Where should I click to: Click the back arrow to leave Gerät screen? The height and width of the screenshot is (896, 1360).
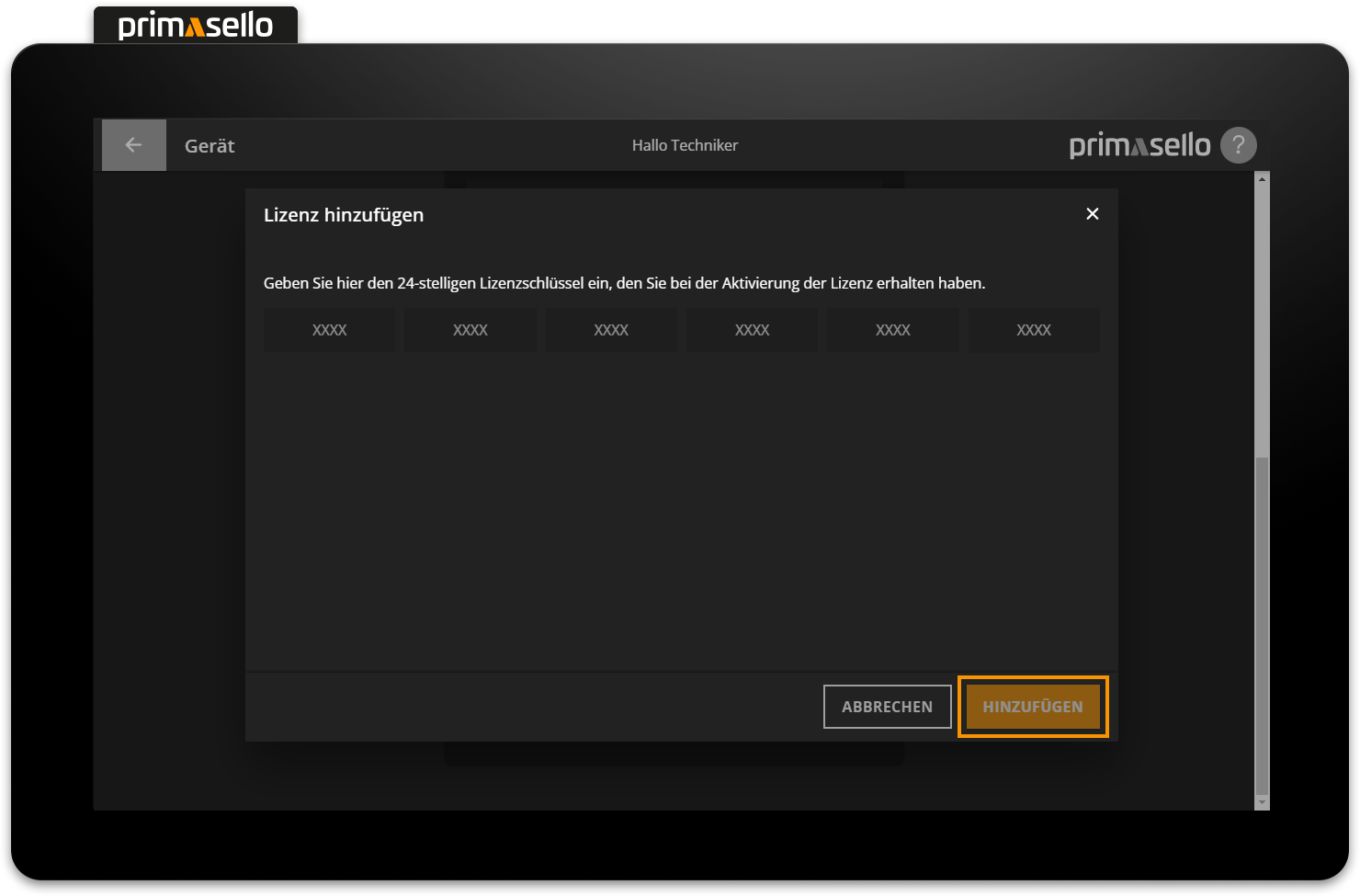(133, 144)
